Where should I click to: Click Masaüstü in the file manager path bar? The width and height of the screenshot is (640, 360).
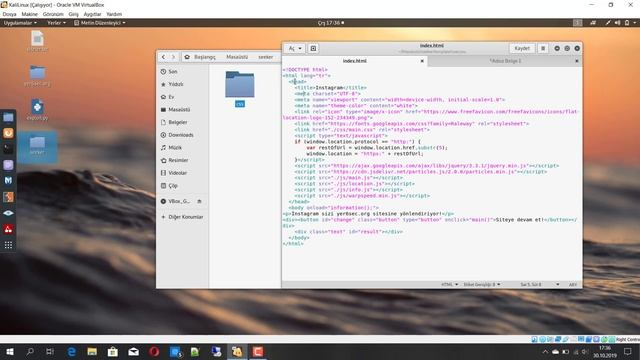(237, 57)
